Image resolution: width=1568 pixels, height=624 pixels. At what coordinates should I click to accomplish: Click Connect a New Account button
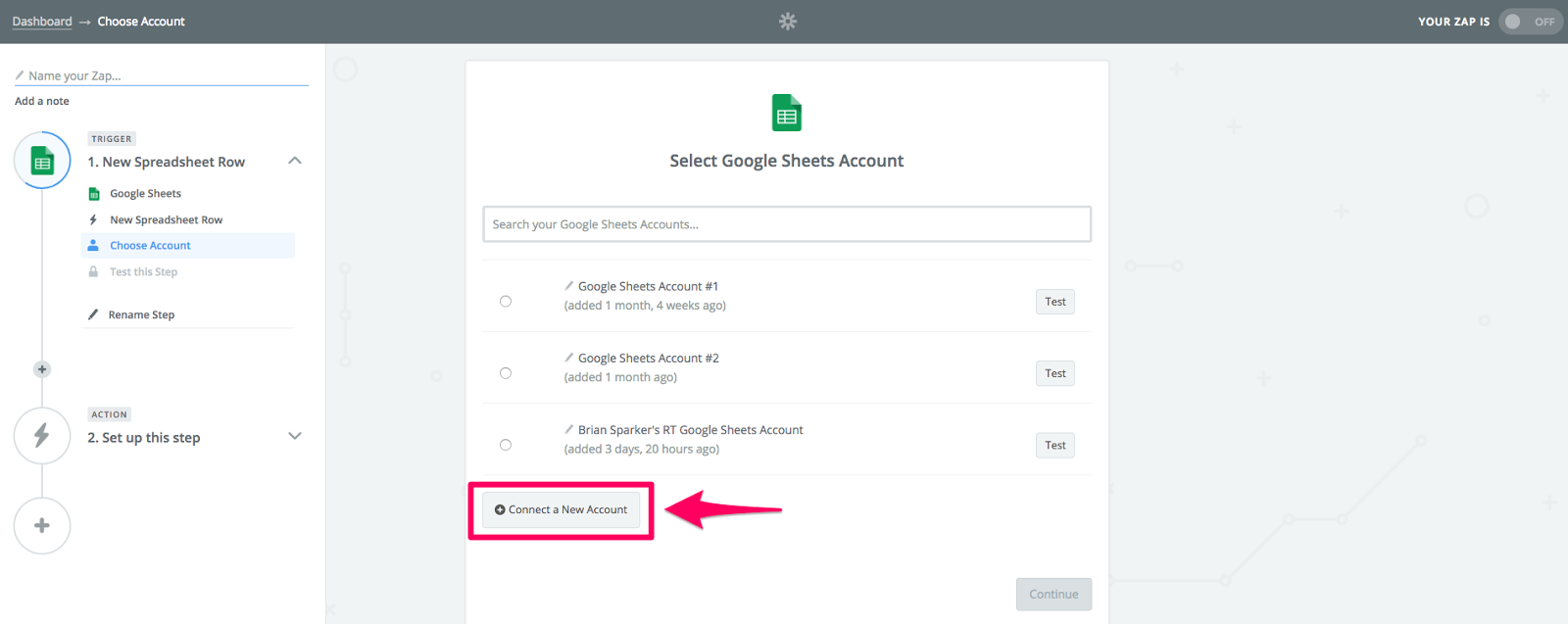561,509
